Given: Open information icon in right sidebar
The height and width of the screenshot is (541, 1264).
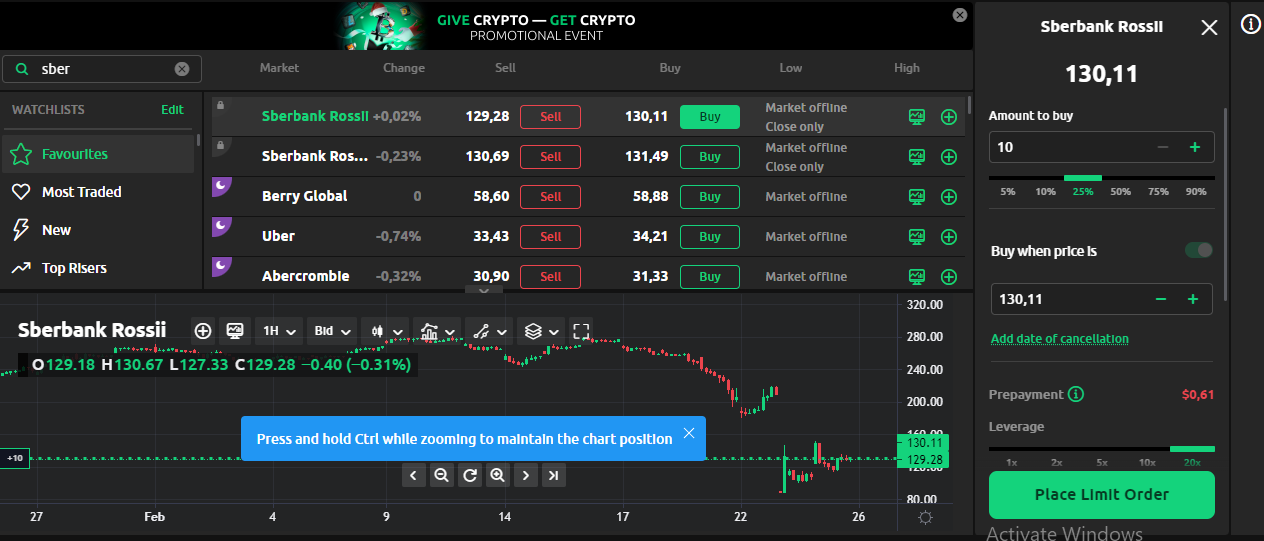Looking at the screenshot, I should coord(1250,25).
